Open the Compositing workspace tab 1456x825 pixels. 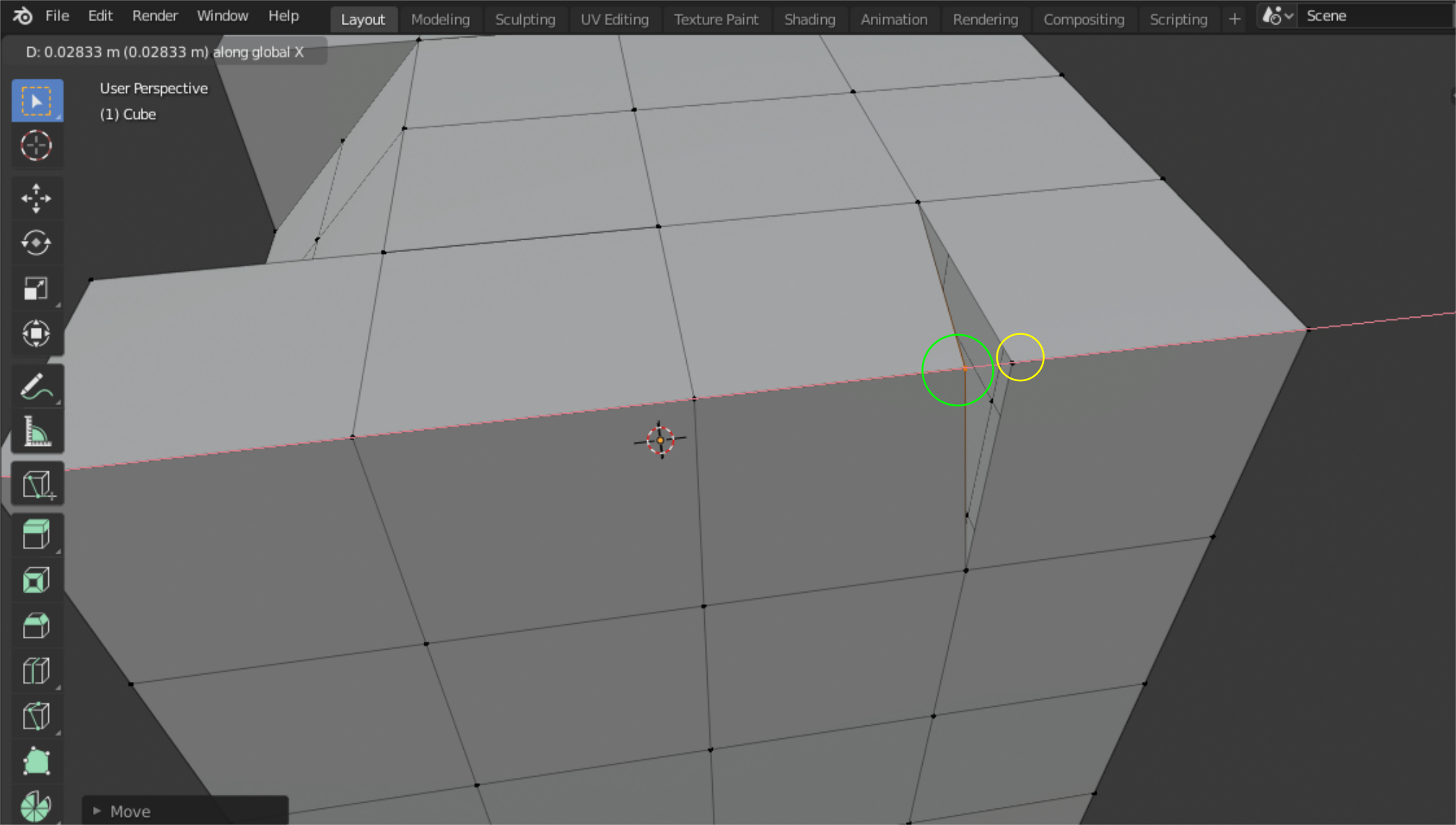pos(1084,19)
